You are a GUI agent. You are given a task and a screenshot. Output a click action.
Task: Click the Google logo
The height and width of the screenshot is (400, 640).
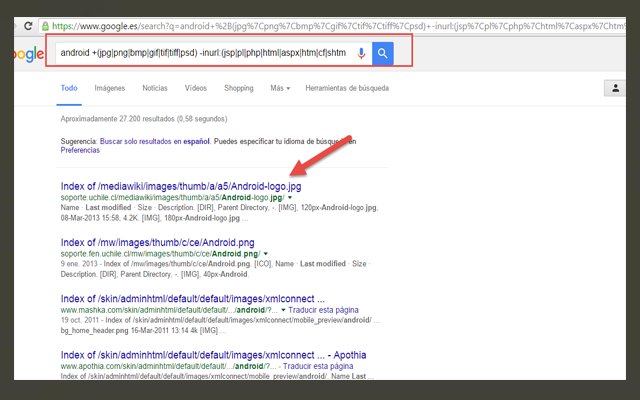click(x=29, y=54)
